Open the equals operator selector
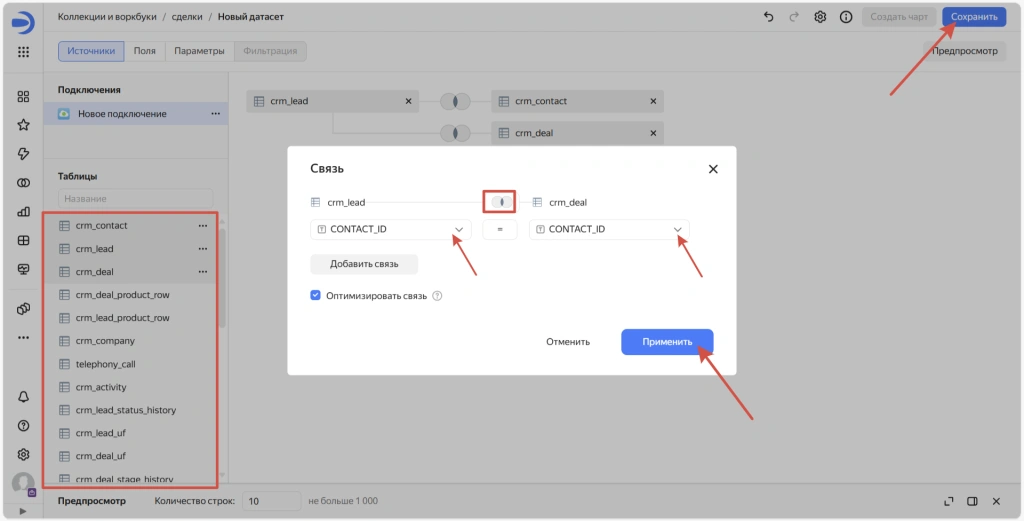Screen dimensions: 1024x521 pos(499,230)
